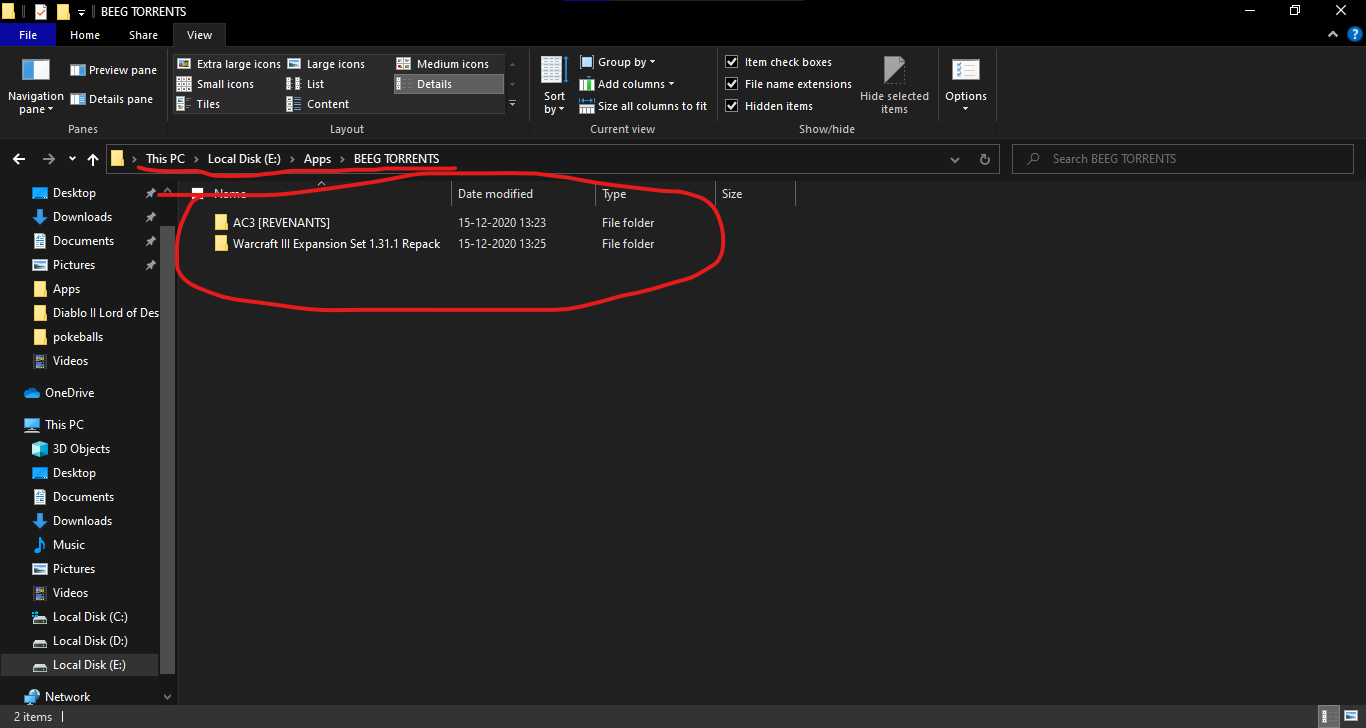
Task: Uncheck Item check boxes option
Action: (778, 62)
